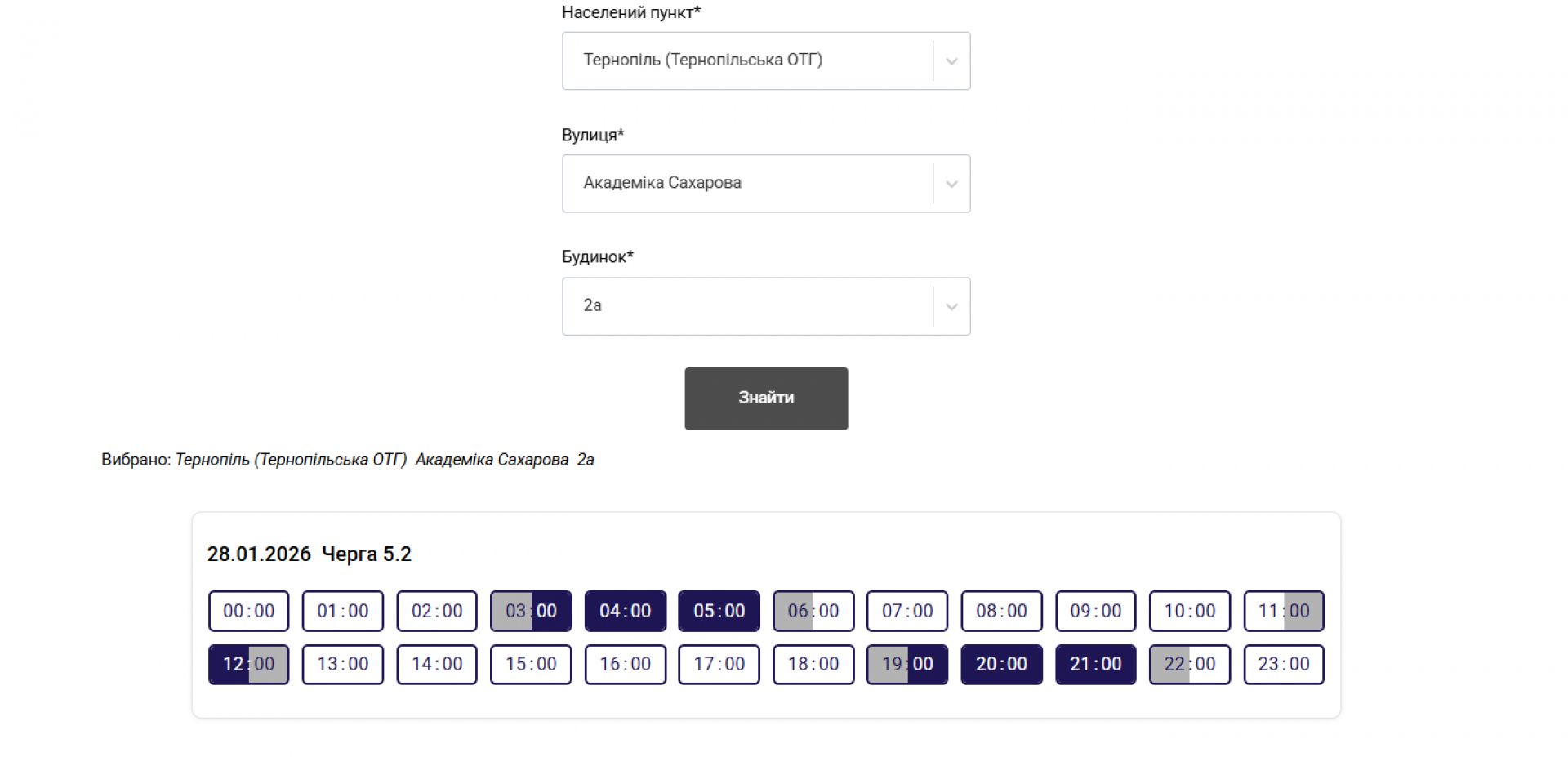
Task: Expand the Населений пункт dropdown chevron
Action: [x=951, y=61]
